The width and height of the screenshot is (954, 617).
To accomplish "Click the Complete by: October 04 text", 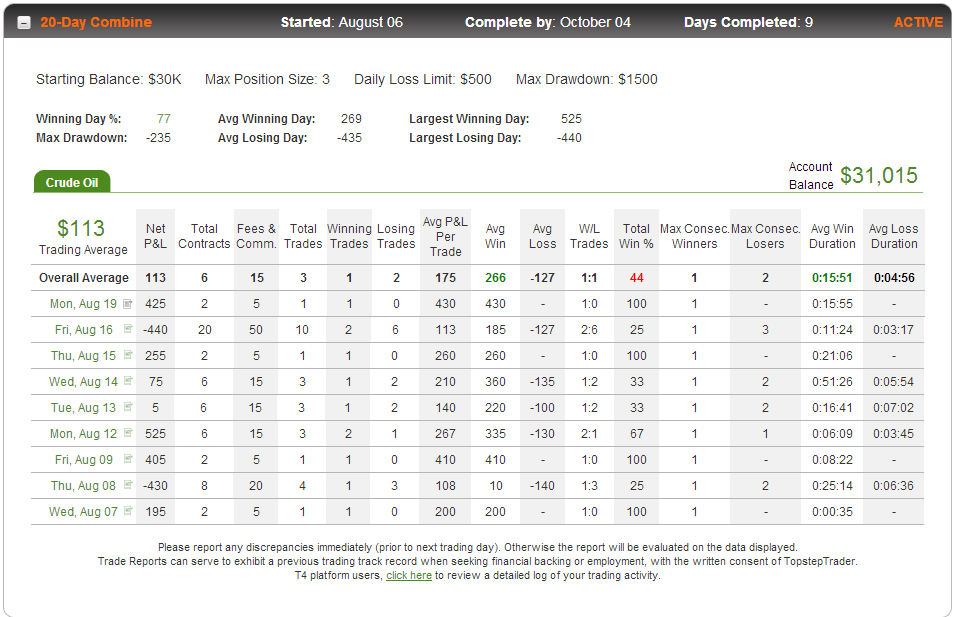I will click(x=548, y=23).
